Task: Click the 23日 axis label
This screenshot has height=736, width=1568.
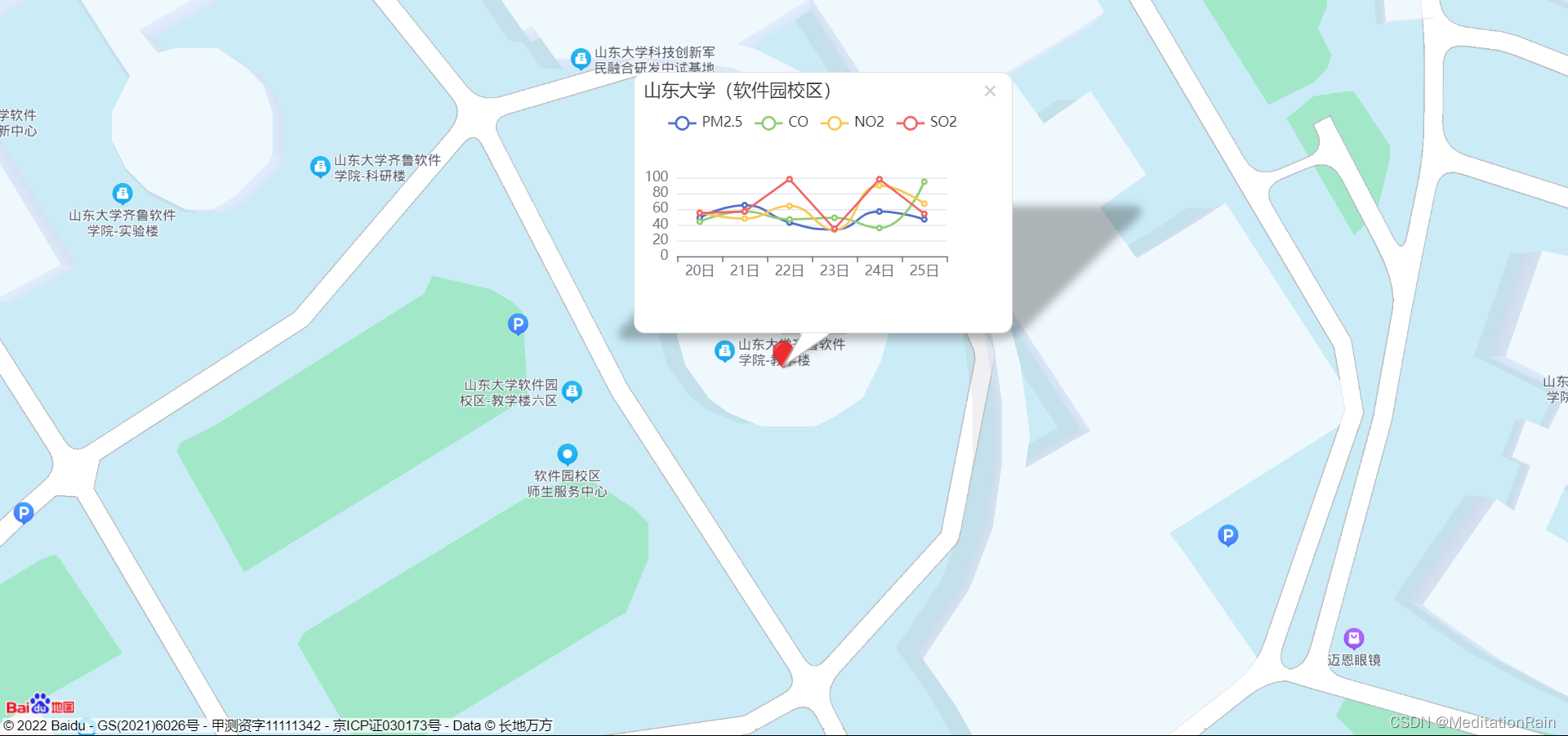Action: pyautogui.click(x=835, y=270)
